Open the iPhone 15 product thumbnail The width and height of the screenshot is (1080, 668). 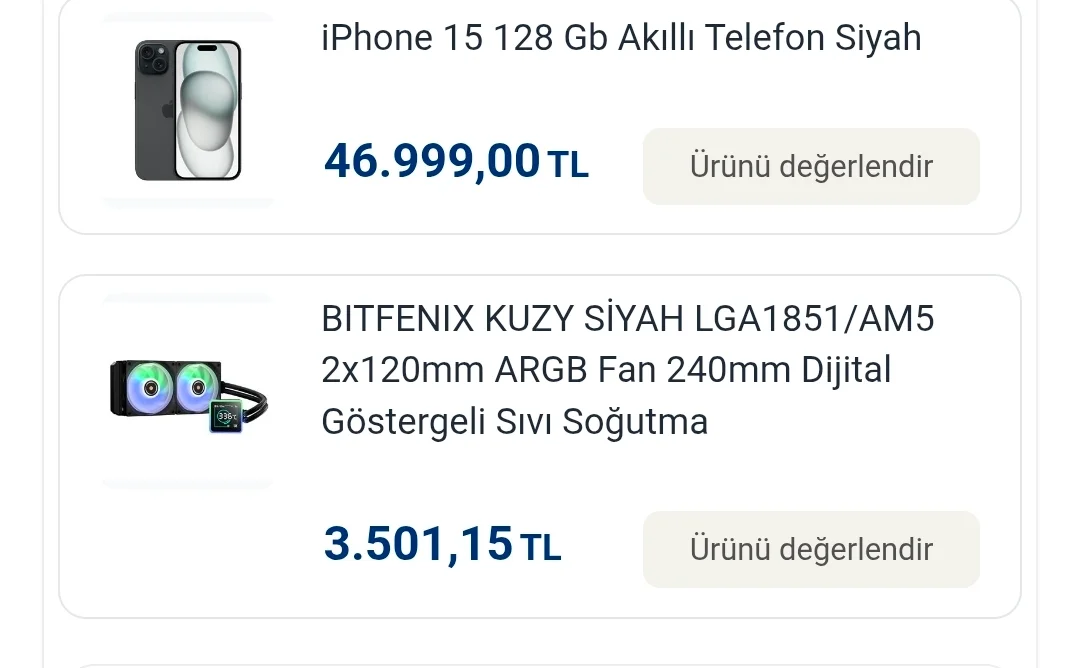(x=188, y=110)
